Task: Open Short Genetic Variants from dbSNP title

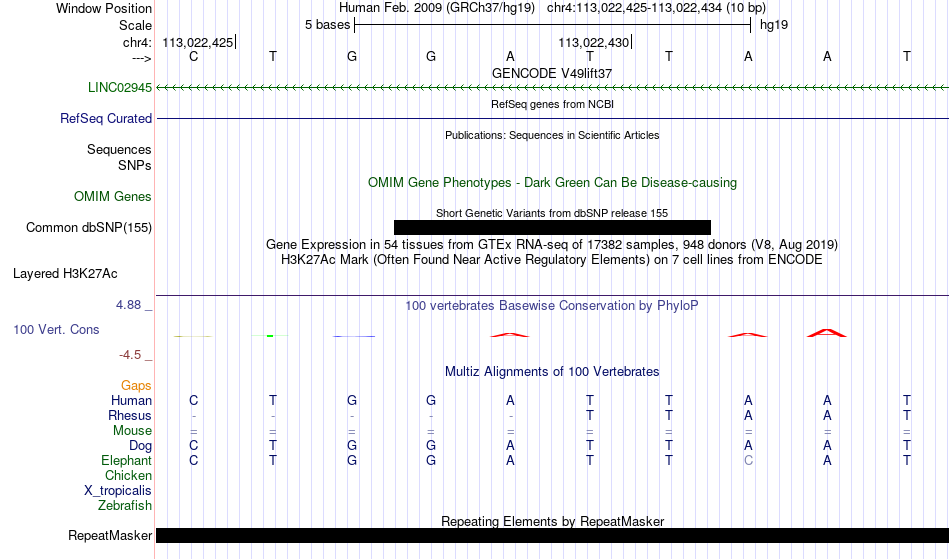Action: pyautogui.click(x=552, y=213)
